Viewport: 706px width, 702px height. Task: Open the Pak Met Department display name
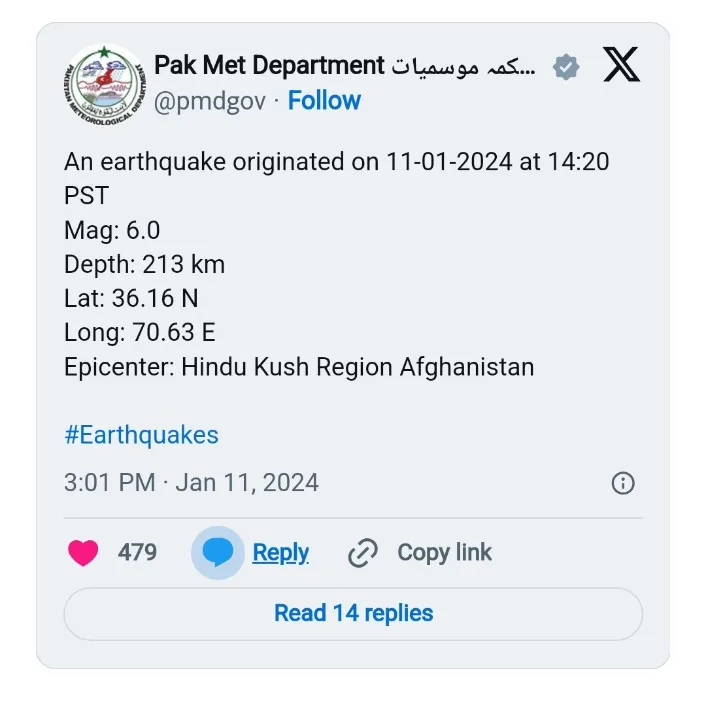tap(269, 67)
